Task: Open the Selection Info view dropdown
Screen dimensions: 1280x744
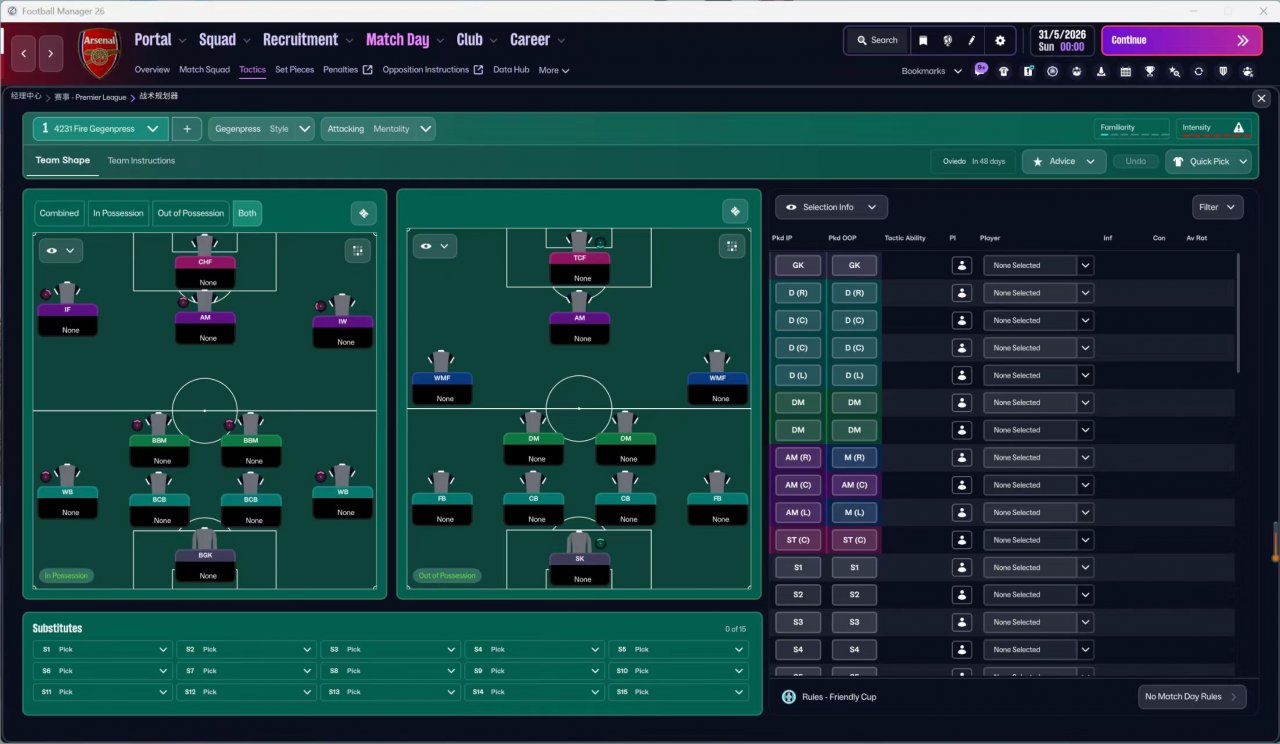Action: (x=831, y=207)
